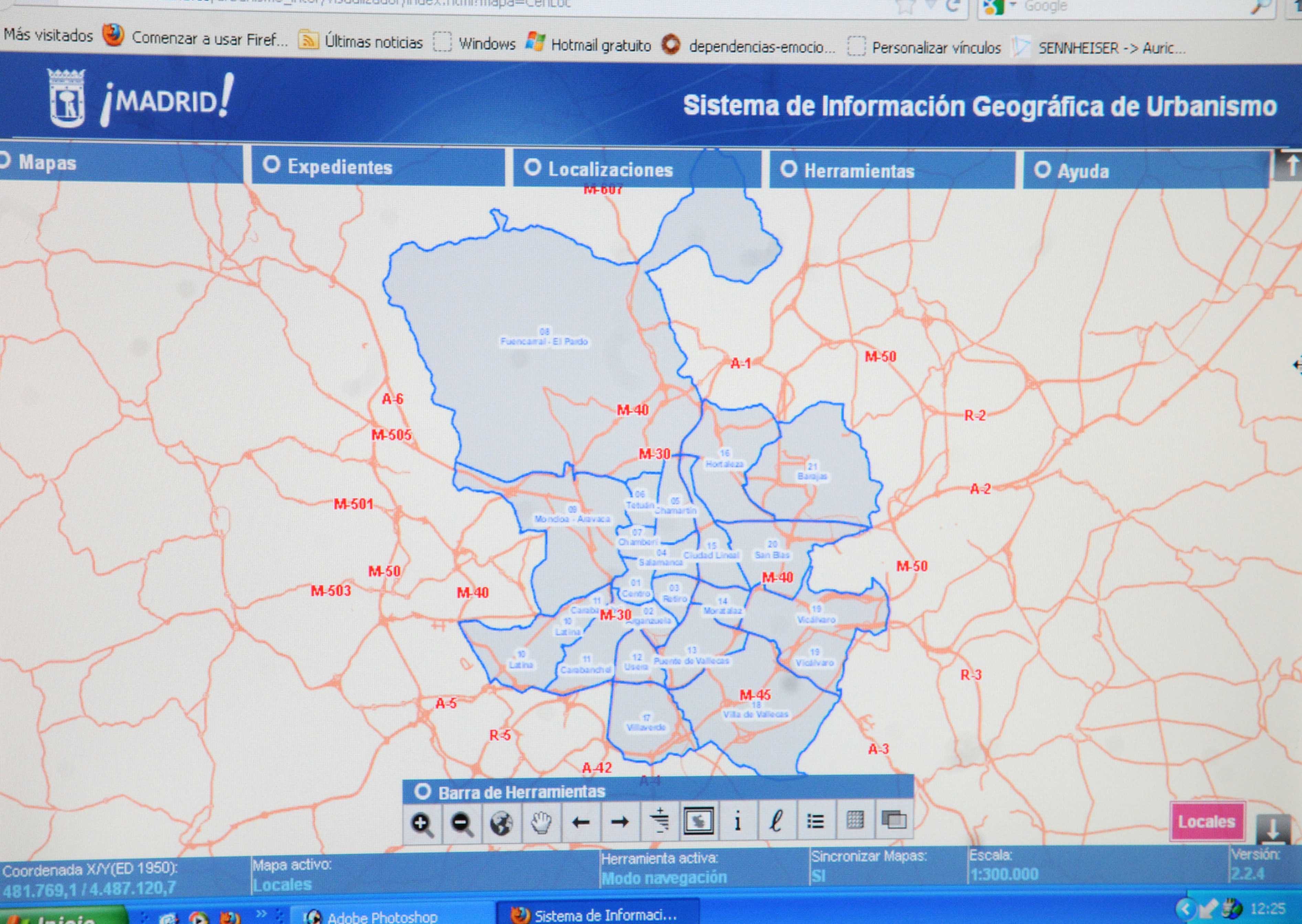Activate the hand pan tool
This screenshot has width=1302, height=924.
(541, 823)
